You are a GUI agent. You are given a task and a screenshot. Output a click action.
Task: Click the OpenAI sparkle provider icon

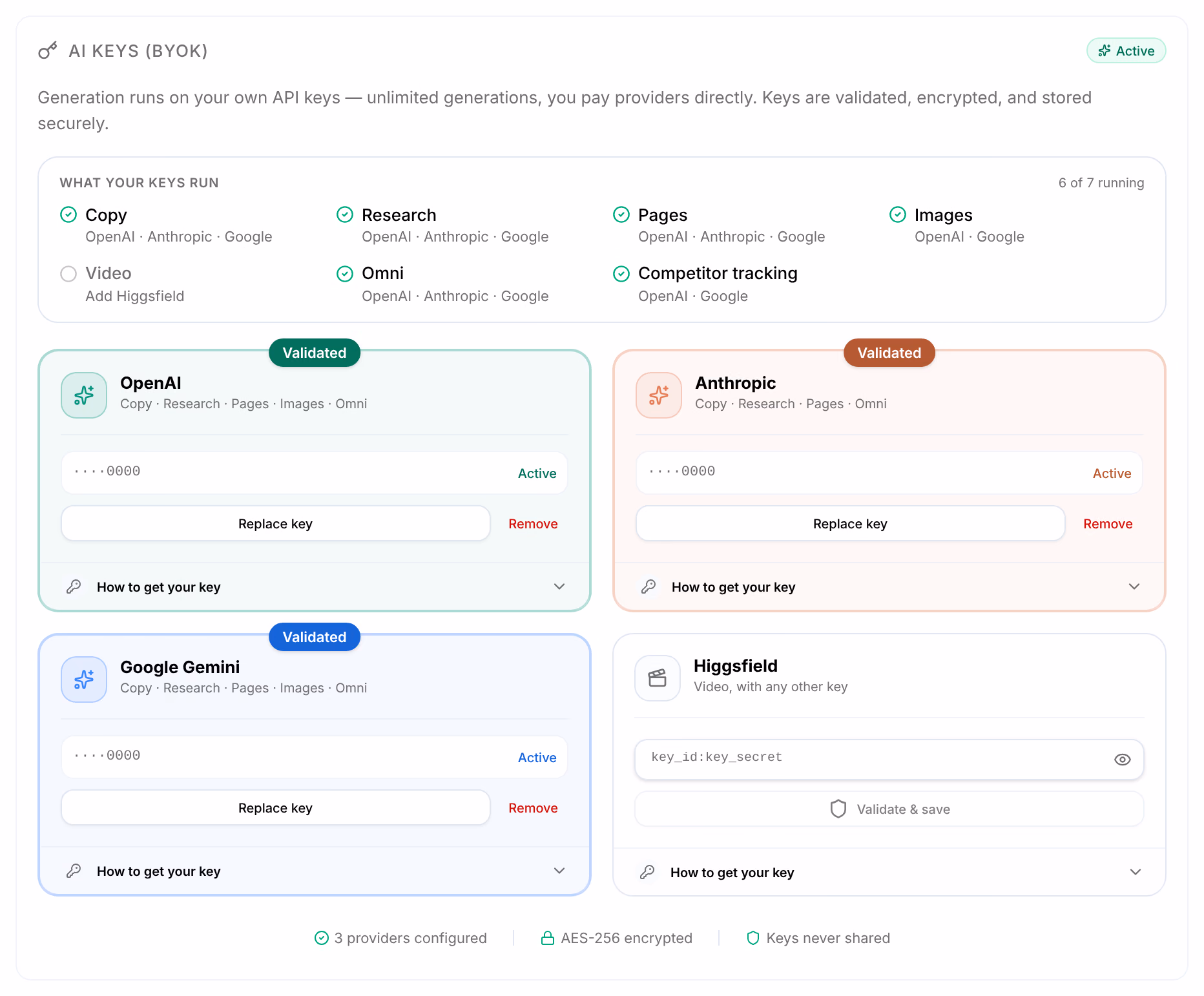click(84, 395)
